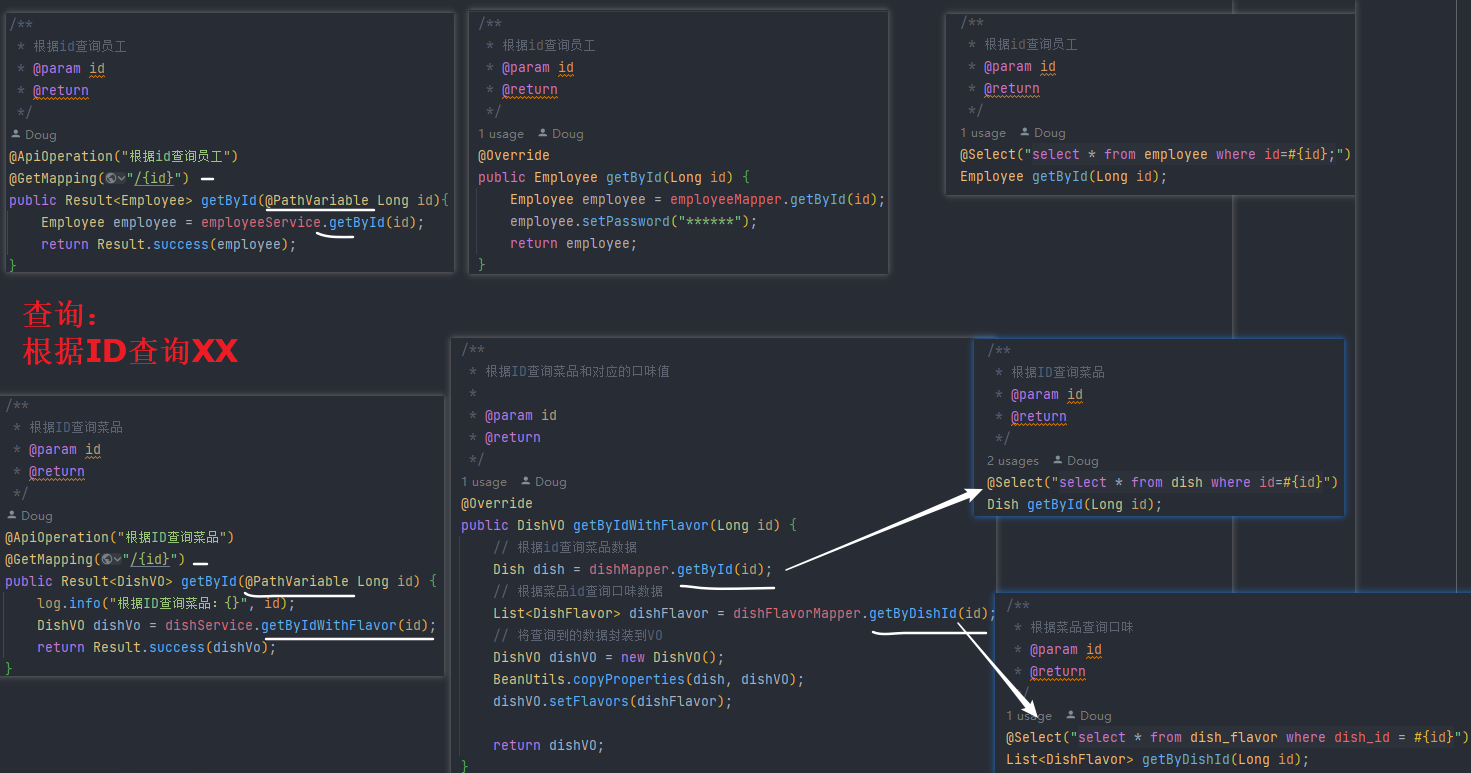Image resolution: width=1471 pixels, height=773 pixels.
Task: Click Doug author hint above getByIdWithFlavor declaration
Action: pyautogui.click(x=544, y=481)
